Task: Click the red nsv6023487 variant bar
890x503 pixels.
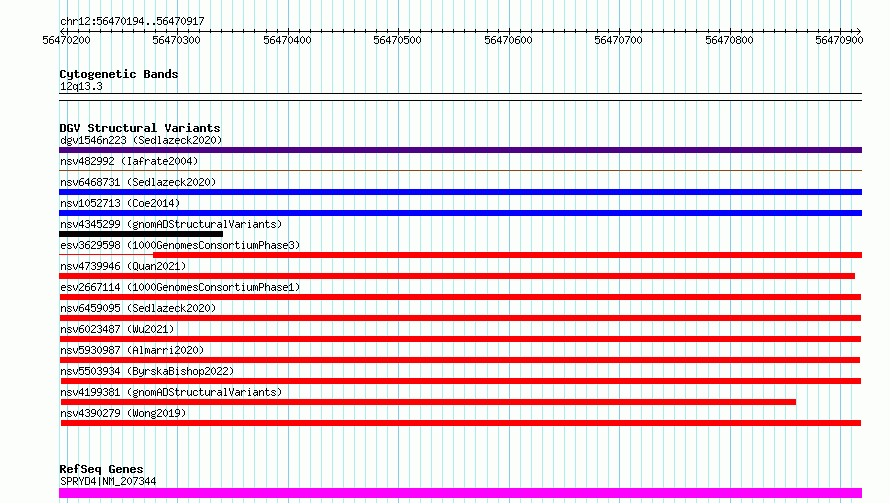Action: coord(460,339)
